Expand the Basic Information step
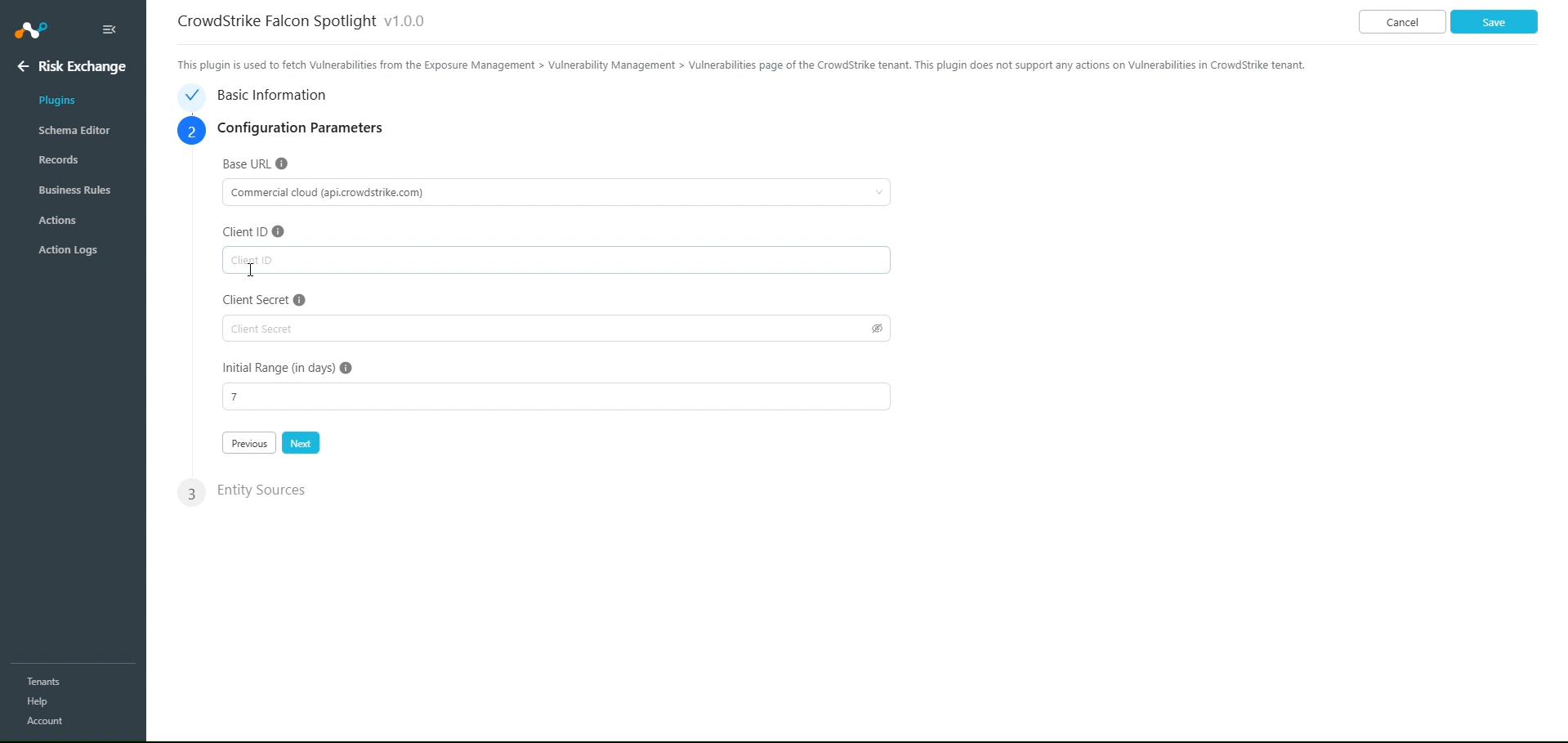This screenshot has width=1568, height=743. tap(271, 95)
